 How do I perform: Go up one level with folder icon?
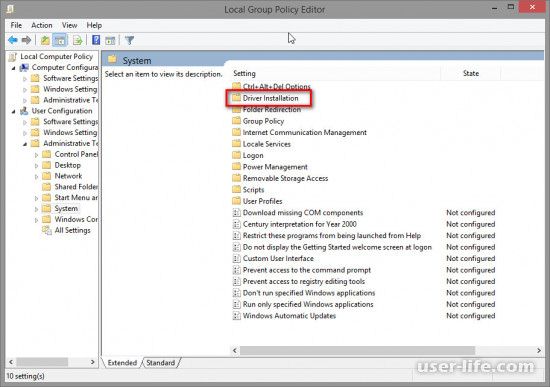pos(45,40)
